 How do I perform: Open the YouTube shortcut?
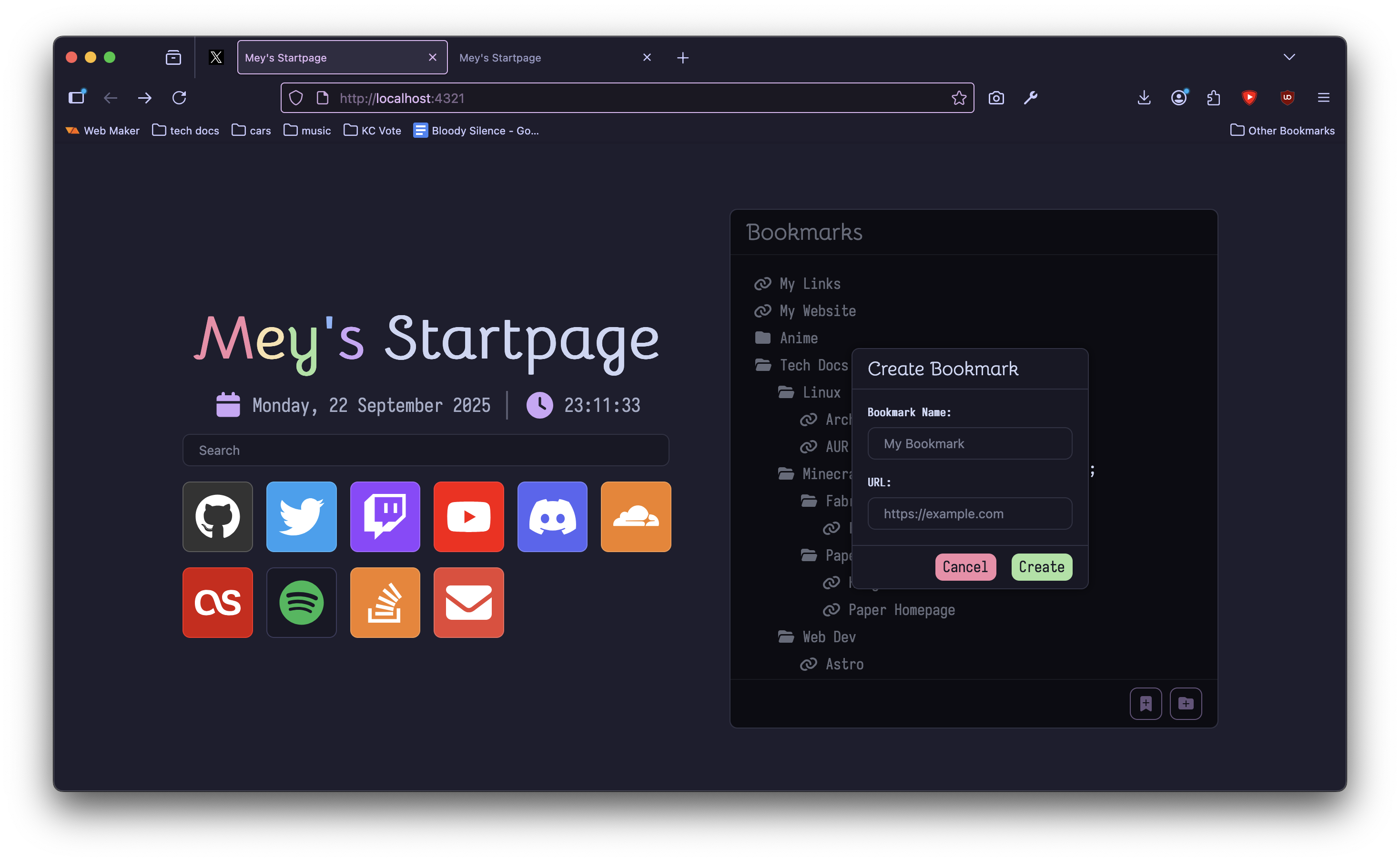click(x=468, y=516)
